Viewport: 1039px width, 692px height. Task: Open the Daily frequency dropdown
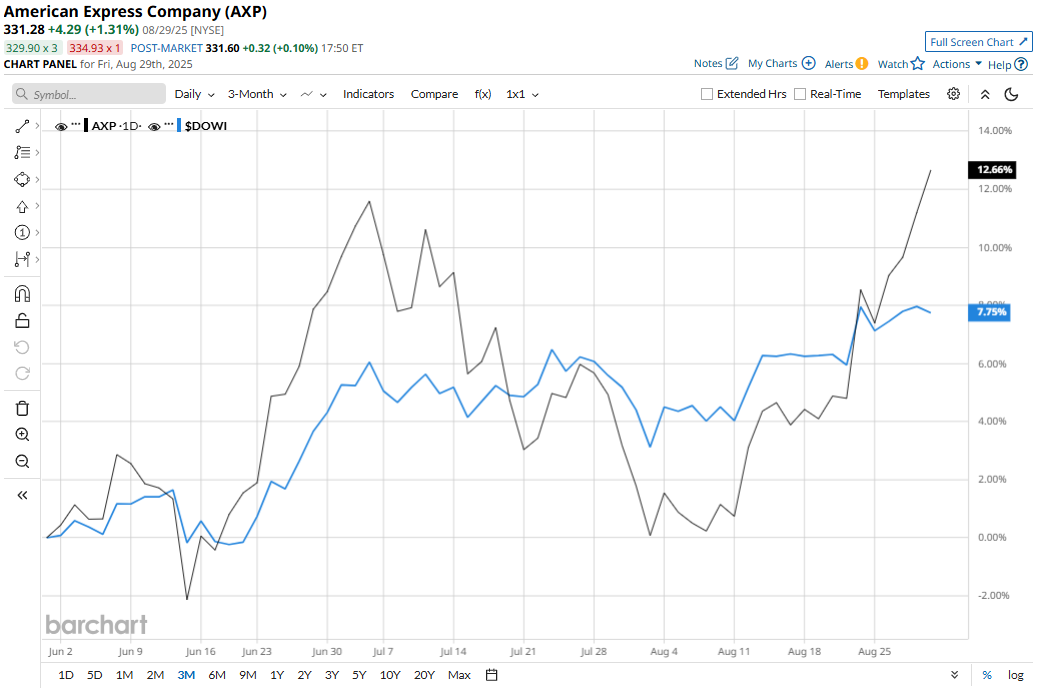click(194, 94)
